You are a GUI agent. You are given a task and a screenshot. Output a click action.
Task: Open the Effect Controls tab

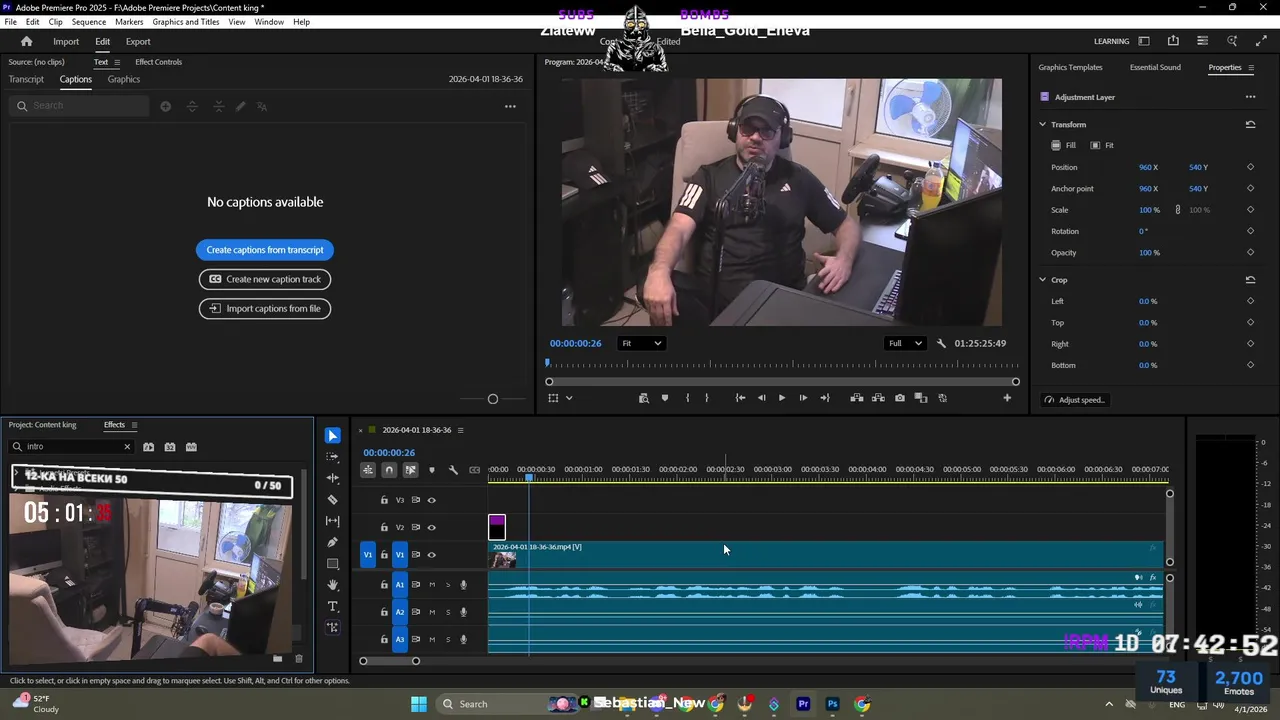(x=158, y=62)
